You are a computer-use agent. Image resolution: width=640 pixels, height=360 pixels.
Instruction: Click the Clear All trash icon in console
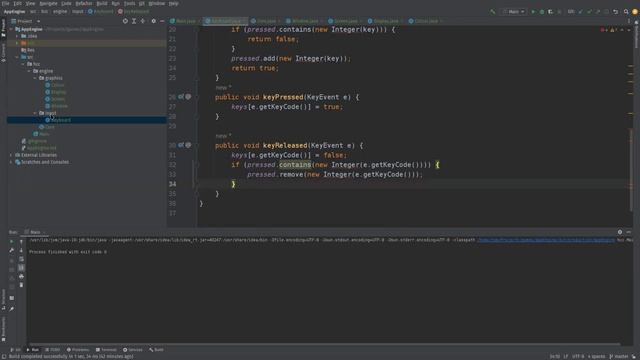click(21, 285)
